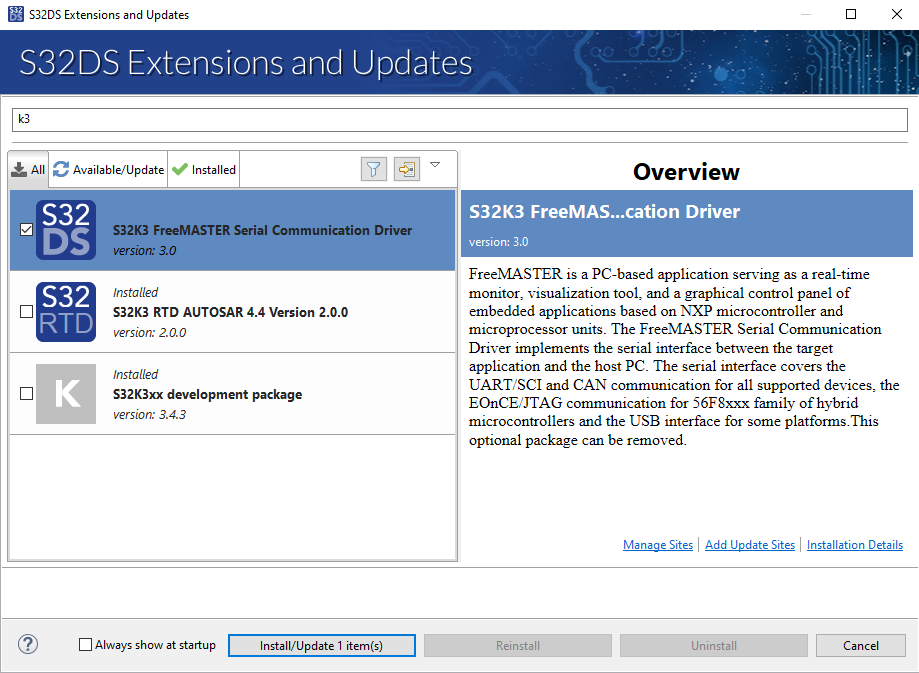Screen dimensions: 919x673
Task: Open the Manage Sites link
Action: point(657,545)
